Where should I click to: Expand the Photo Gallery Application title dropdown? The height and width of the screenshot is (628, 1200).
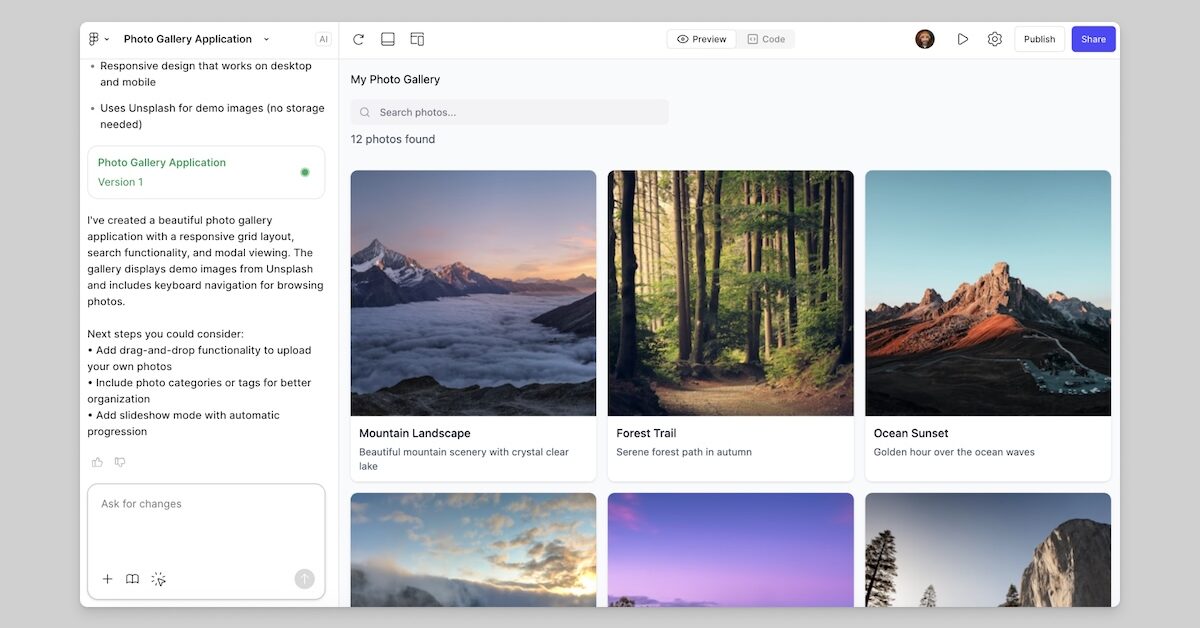pos(265,39)
